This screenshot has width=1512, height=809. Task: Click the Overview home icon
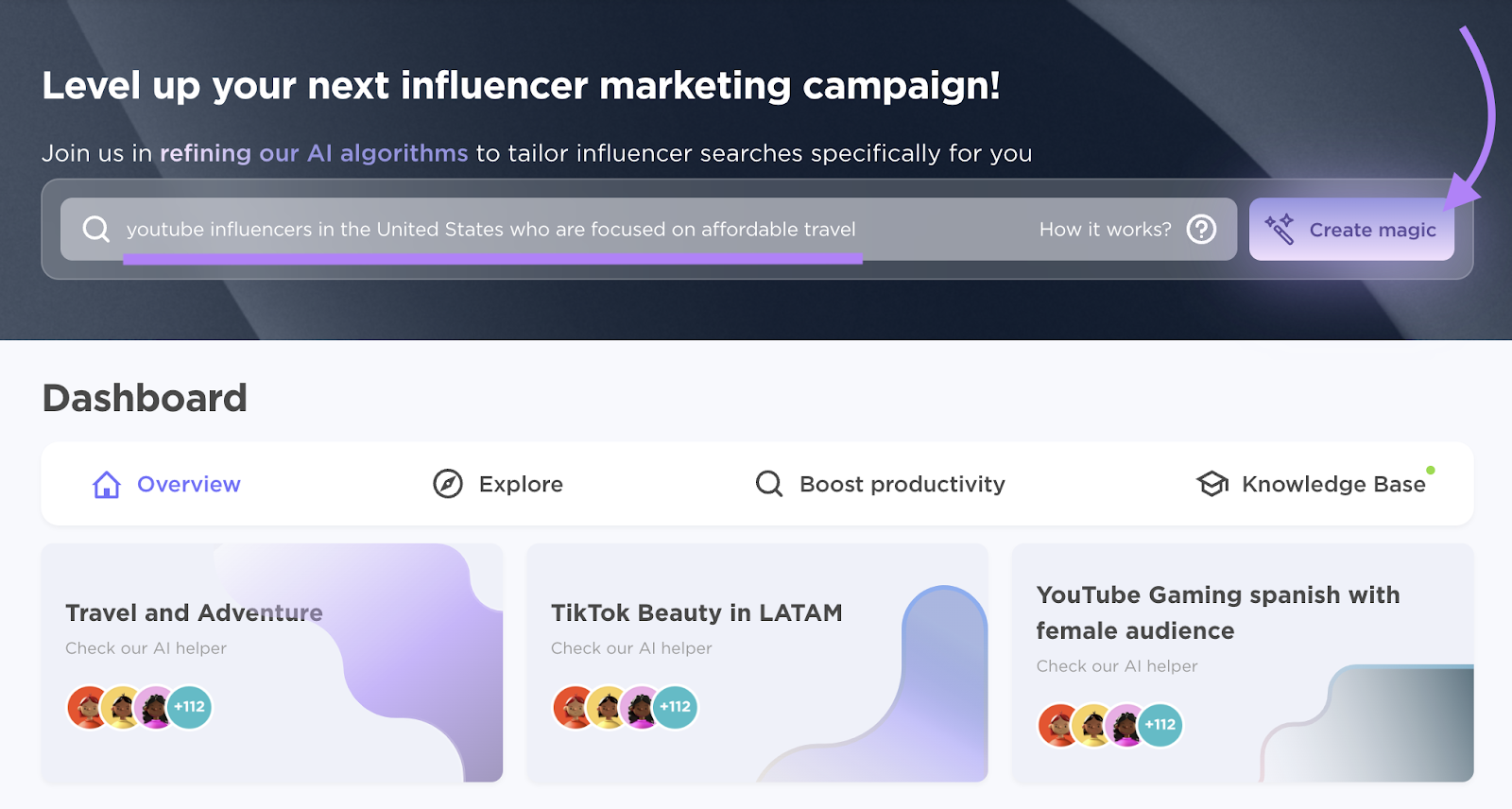107,484
